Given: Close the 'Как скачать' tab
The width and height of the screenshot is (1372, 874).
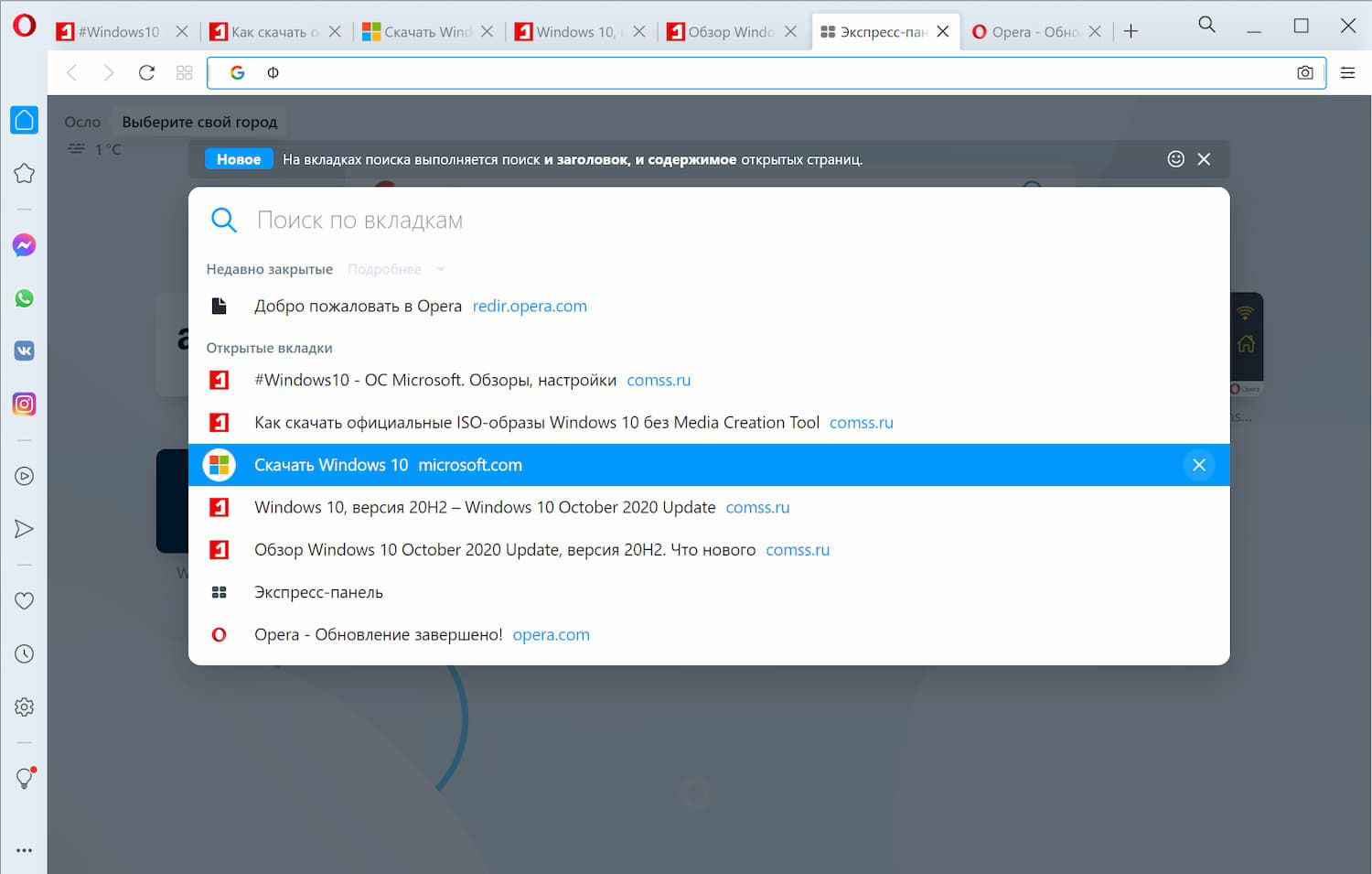Looking at the screenshot, I should 335,32.
